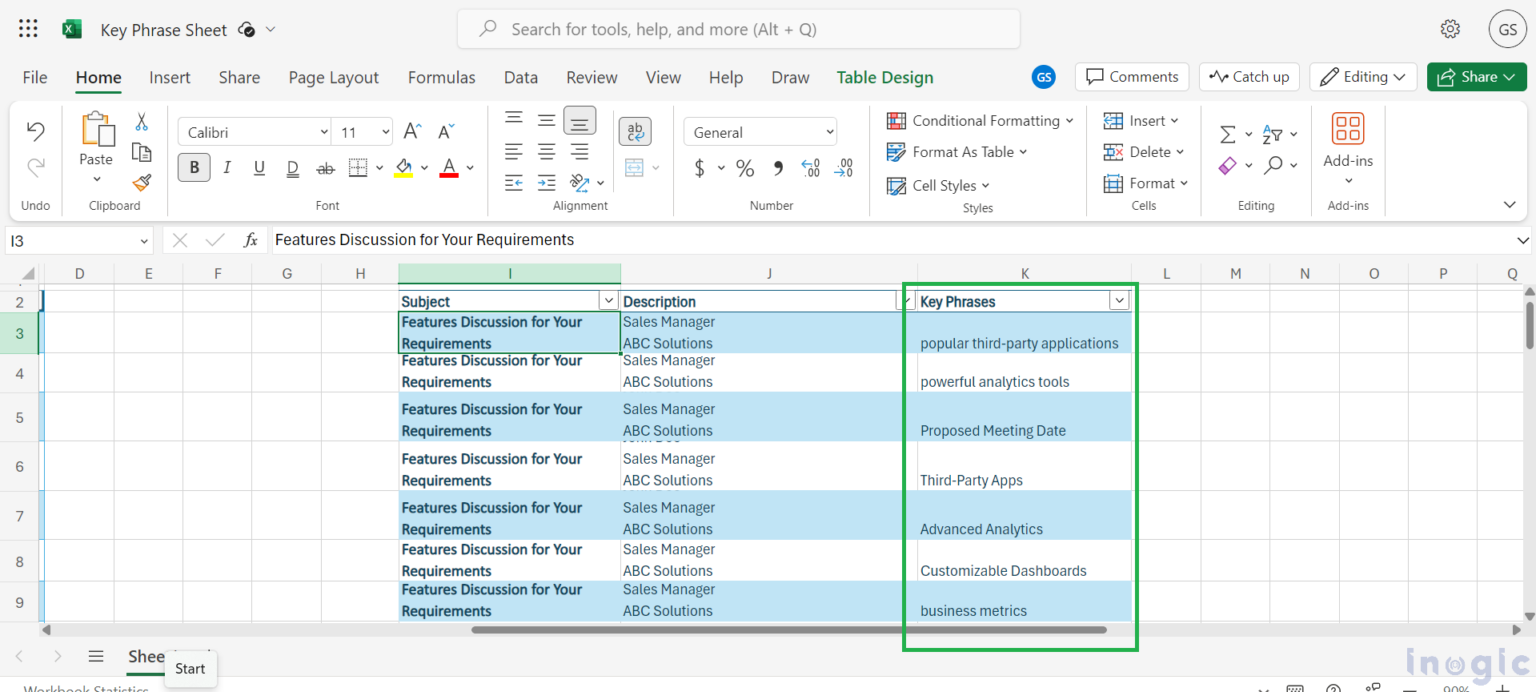
Task: Toggle Underline formatting
Action: (x=259, y=168)
